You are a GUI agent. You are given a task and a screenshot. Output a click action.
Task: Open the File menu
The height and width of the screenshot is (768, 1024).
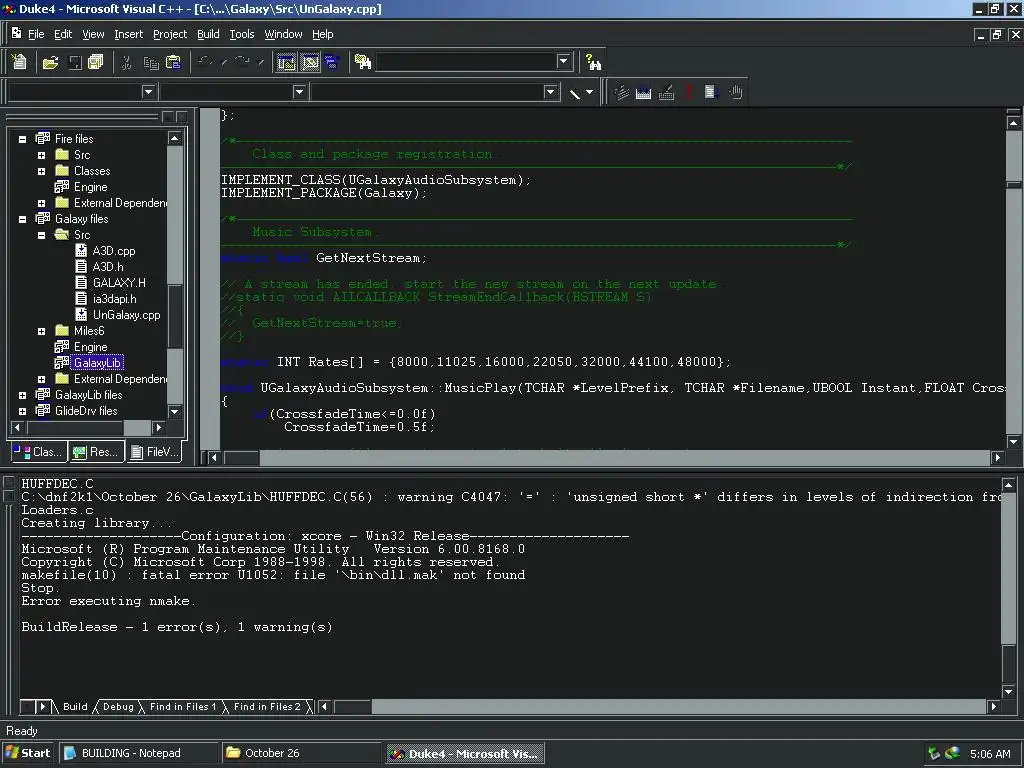36,34
